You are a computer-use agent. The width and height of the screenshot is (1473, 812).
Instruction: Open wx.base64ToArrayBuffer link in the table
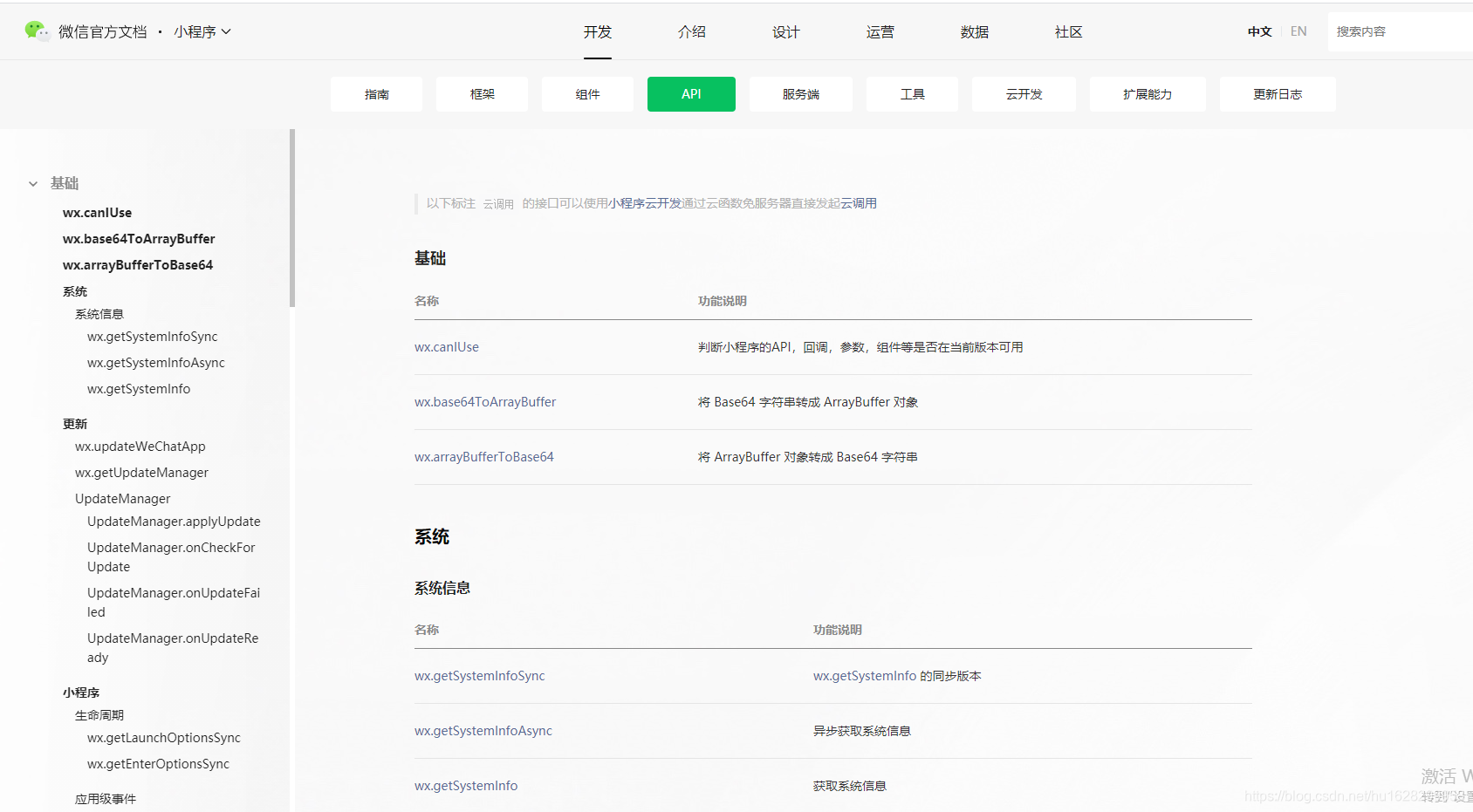[x=485, y=402]
